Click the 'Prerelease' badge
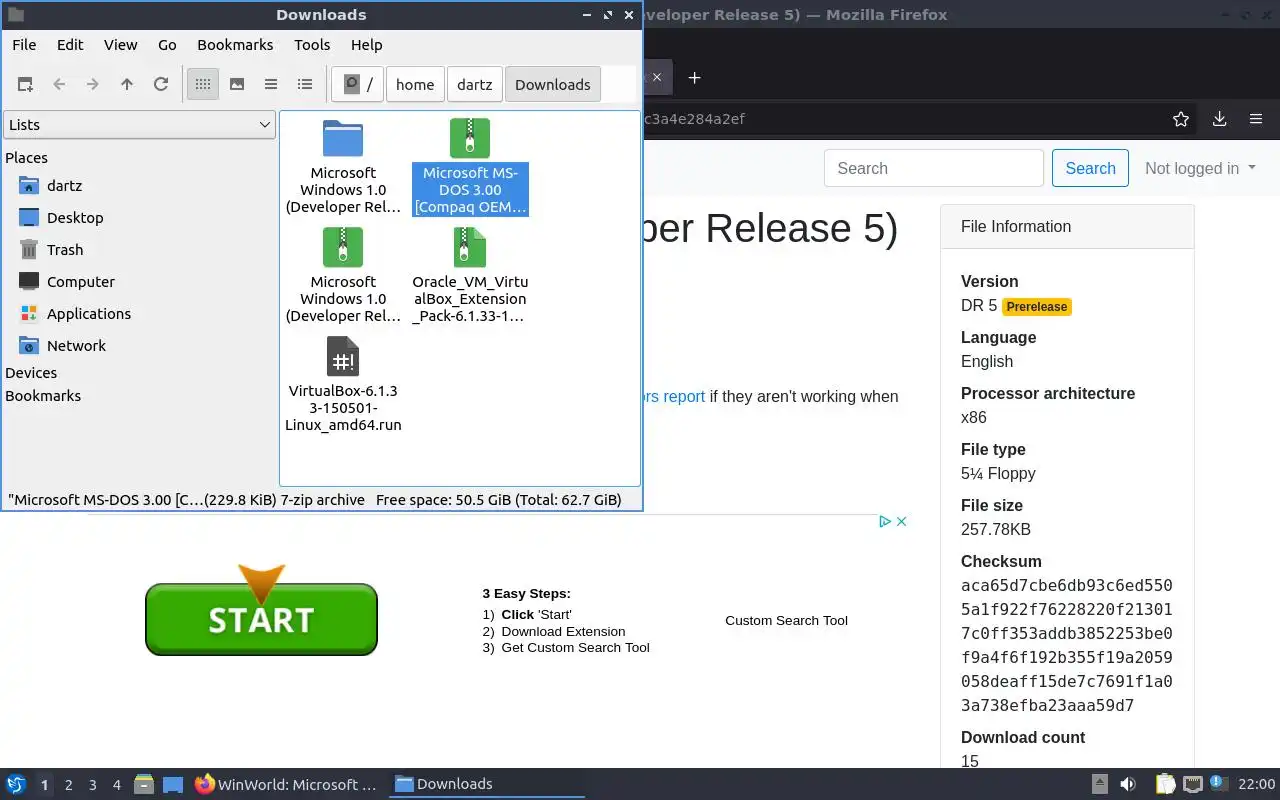 click(1037, 307)
